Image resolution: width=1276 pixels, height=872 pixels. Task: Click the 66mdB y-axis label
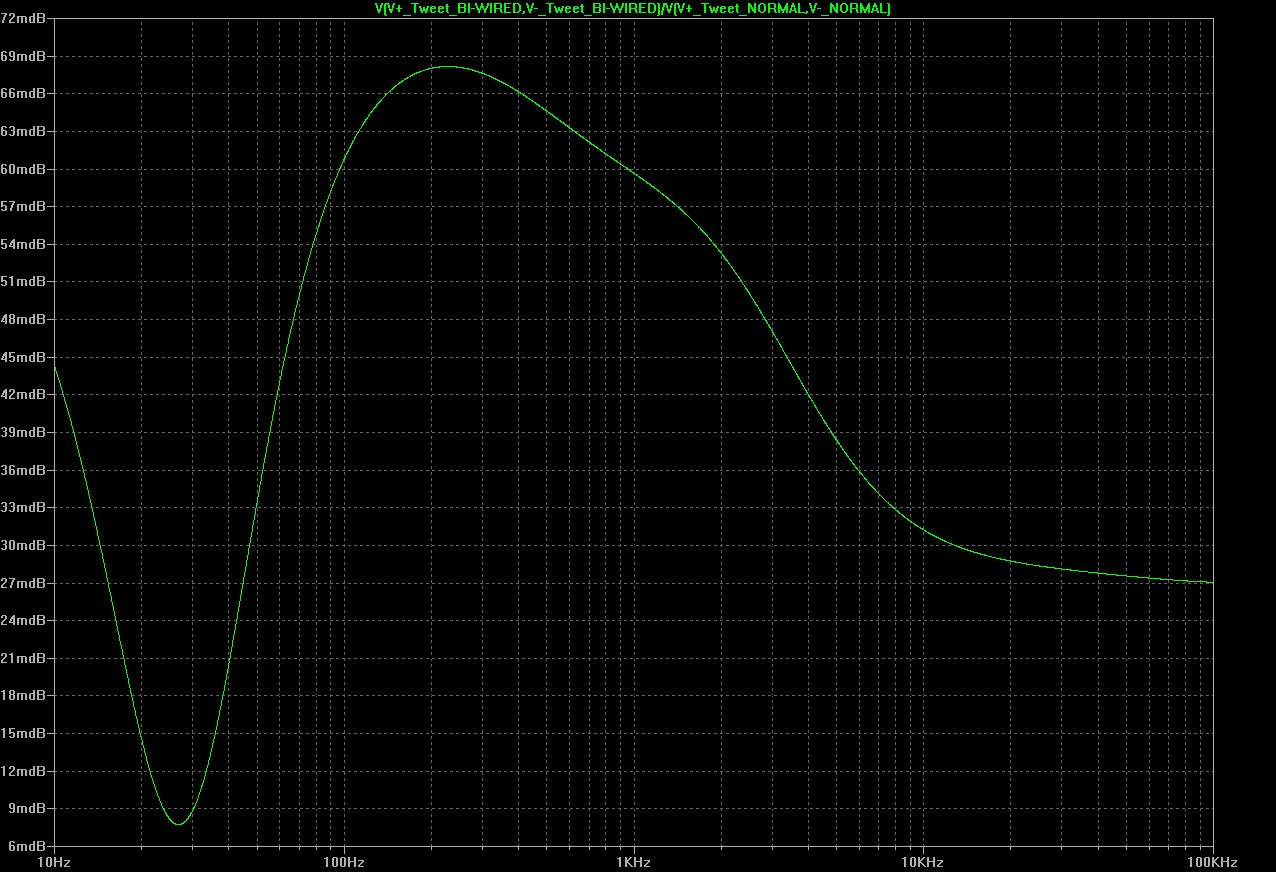click(x=24, y=93)
